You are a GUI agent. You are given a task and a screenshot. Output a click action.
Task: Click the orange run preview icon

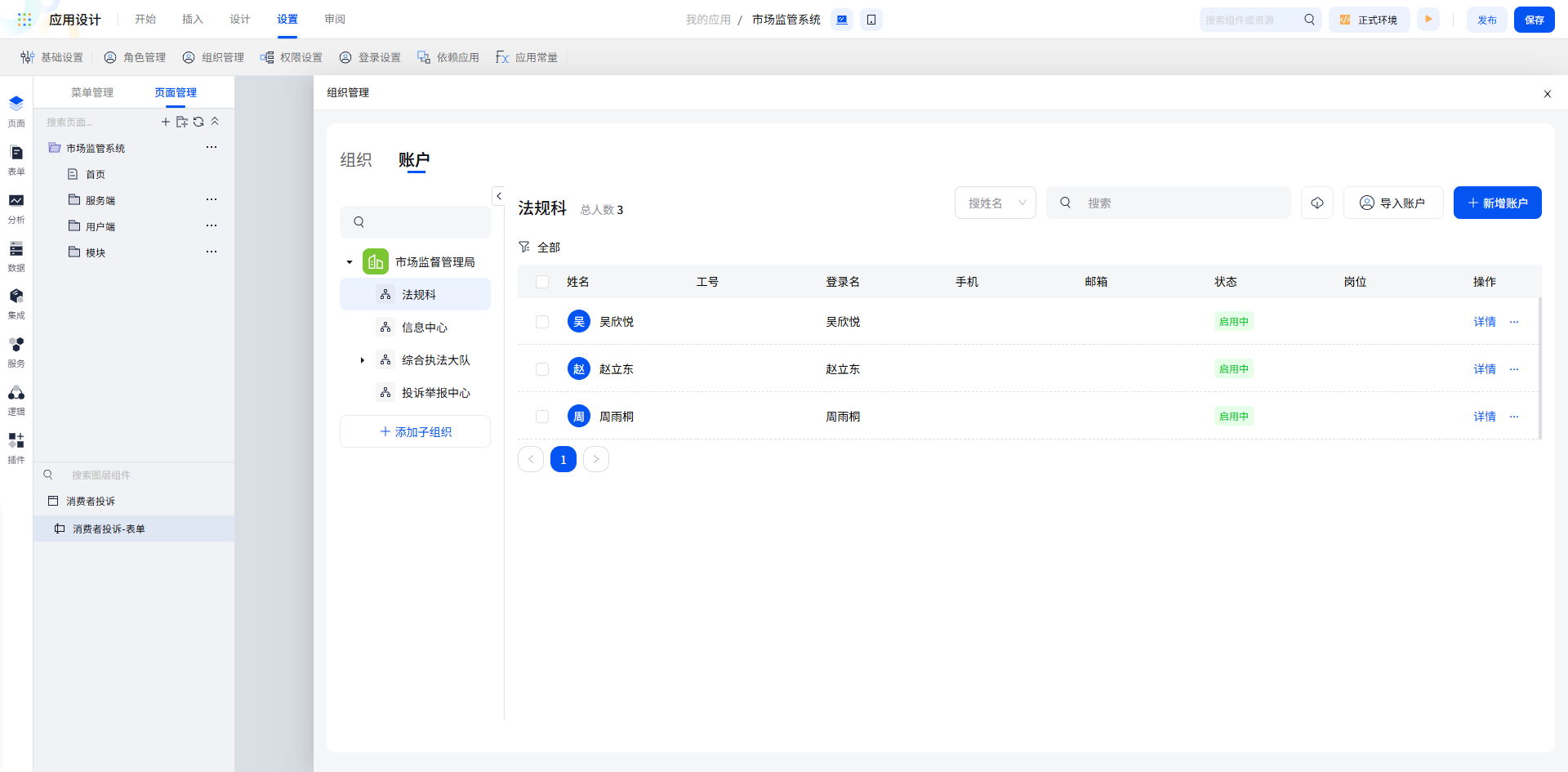coord(1428,20)
